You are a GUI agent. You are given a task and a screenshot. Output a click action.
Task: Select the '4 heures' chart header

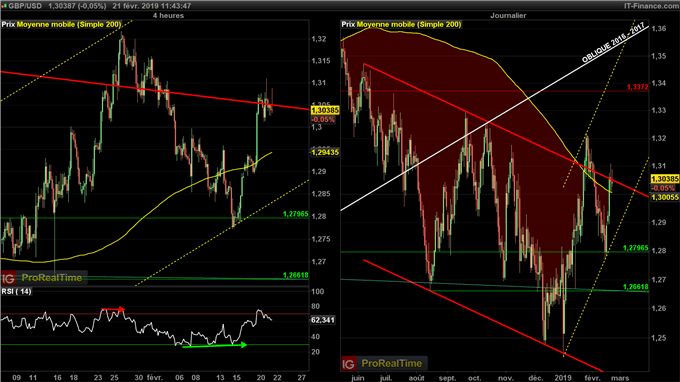(x=168, y=16)
